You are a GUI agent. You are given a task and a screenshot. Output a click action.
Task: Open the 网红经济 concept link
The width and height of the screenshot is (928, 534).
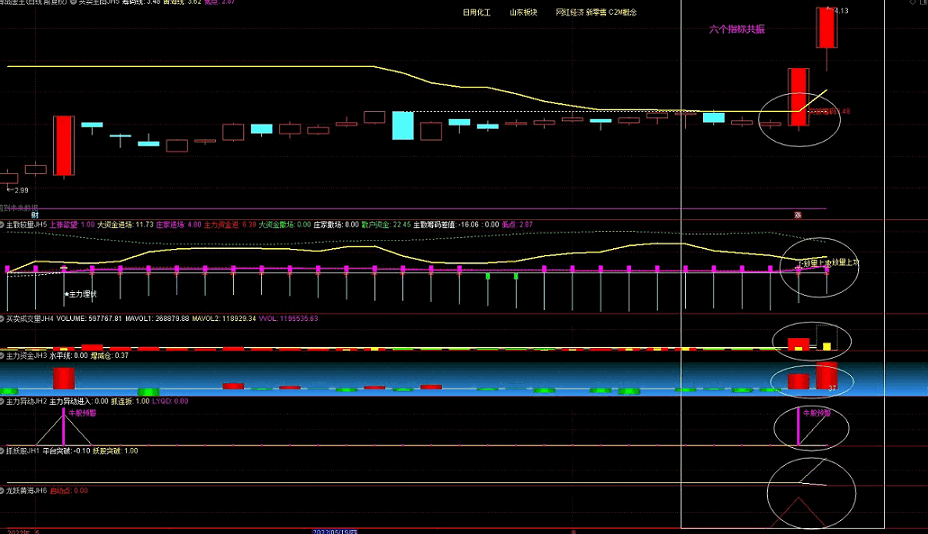coord(569,12)
